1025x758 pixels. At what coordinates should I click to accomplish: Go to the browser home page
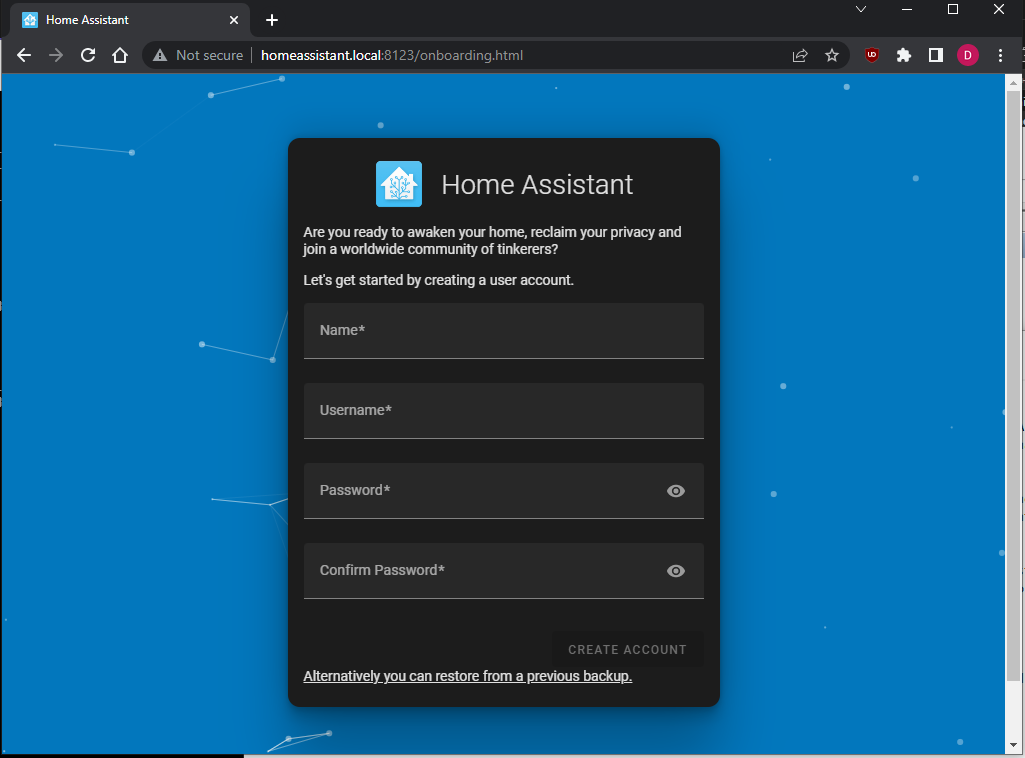120,56
